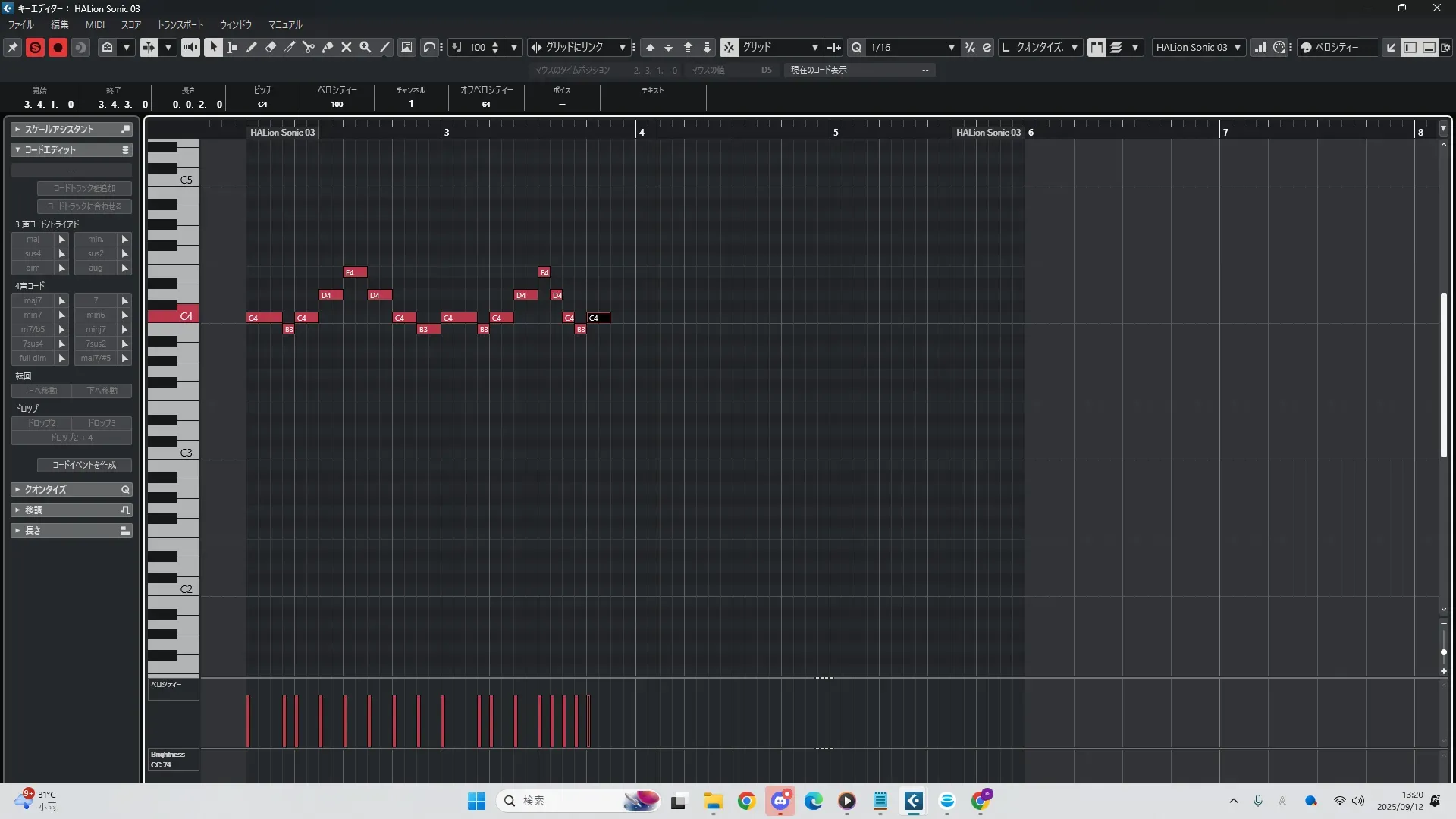
Task: Click the コードトラックを追加 button
Action: [84, 188]
